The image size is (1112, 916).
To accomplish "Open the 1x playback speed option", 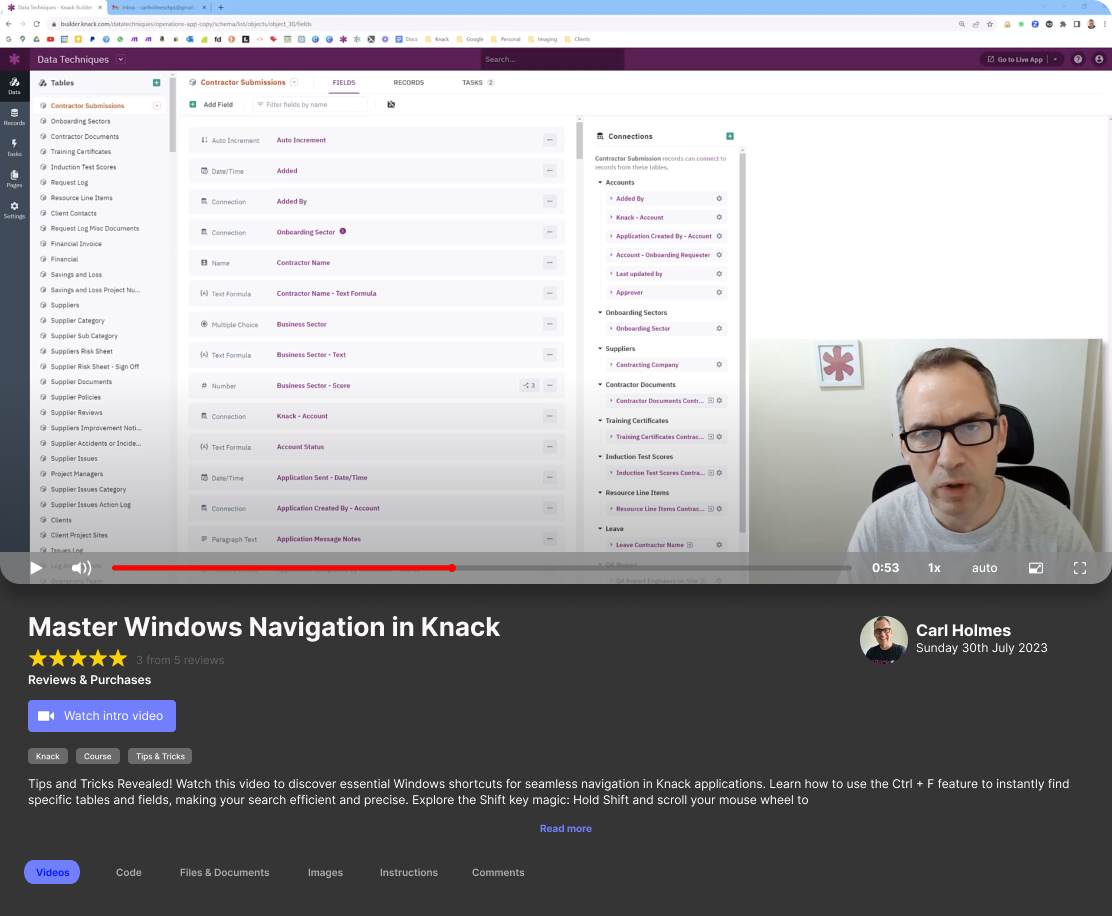I will [x=934, y=568].
